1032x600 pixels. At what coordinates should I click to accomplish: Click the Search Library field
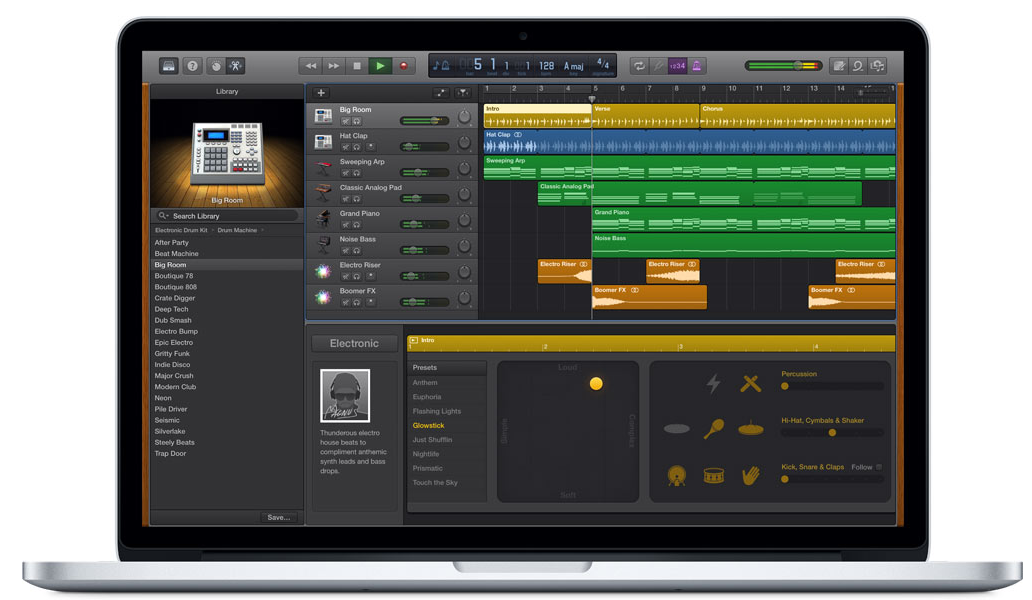(227, 216)
